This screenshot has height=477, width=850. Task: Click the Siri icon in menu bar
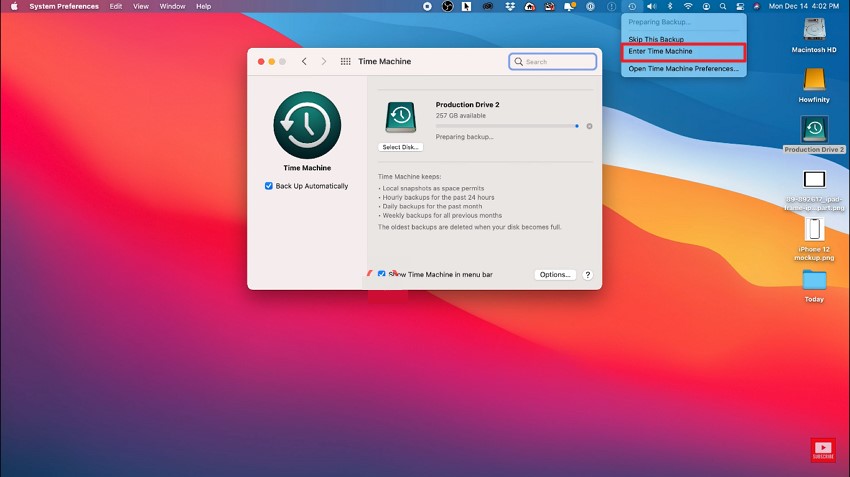click(757, 7)
